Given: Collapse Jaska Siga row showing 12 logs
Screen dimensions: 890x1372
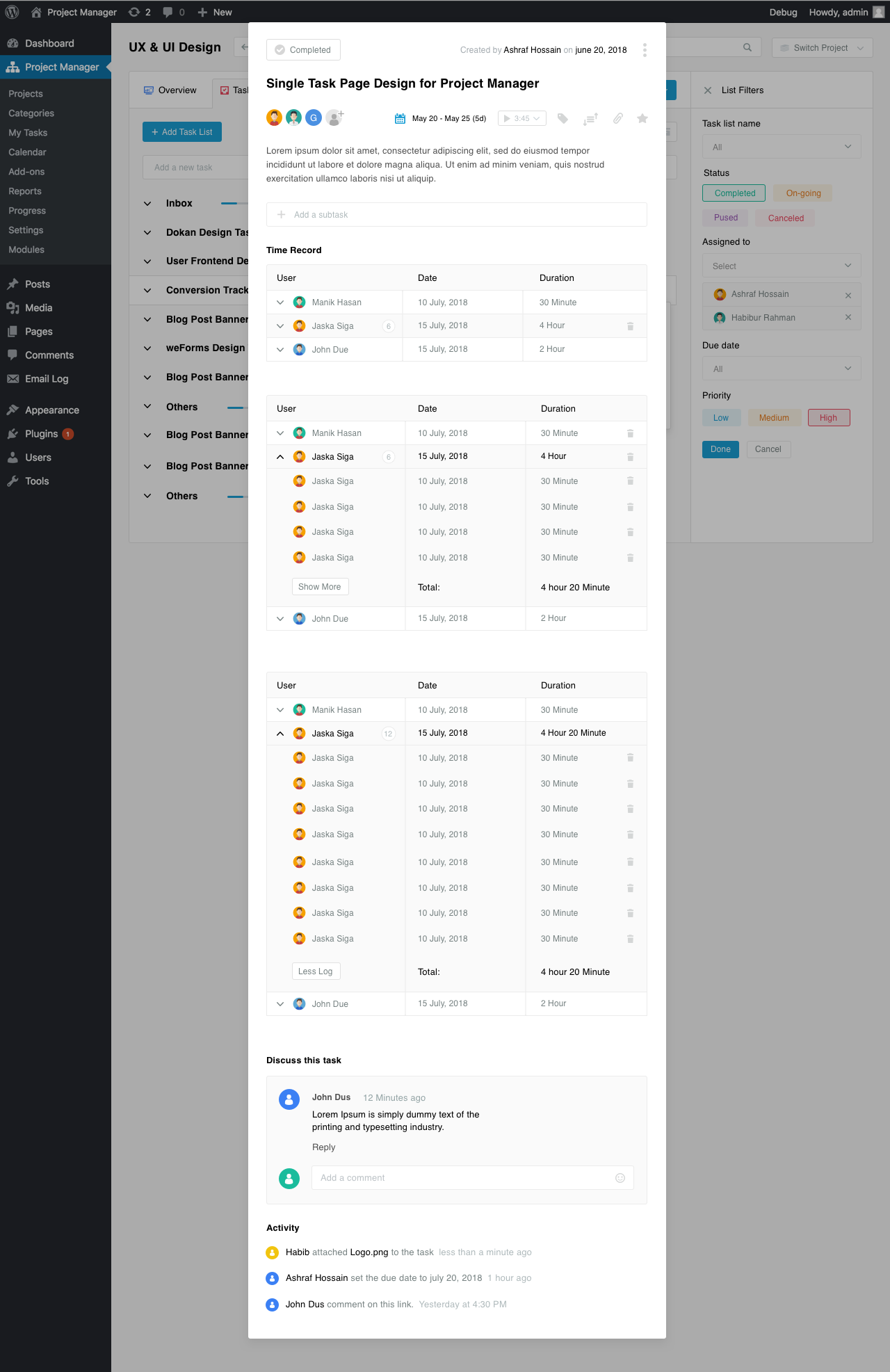Looking at the screenshot, I should pos(280,734).
